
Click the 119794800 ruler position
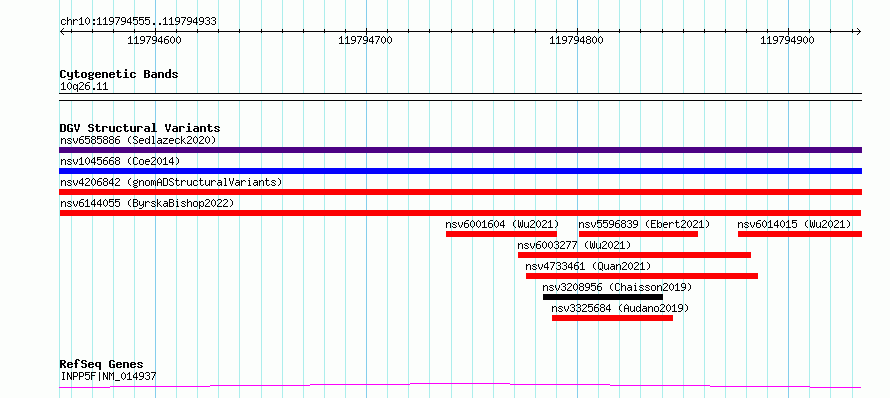click(577, 40)
